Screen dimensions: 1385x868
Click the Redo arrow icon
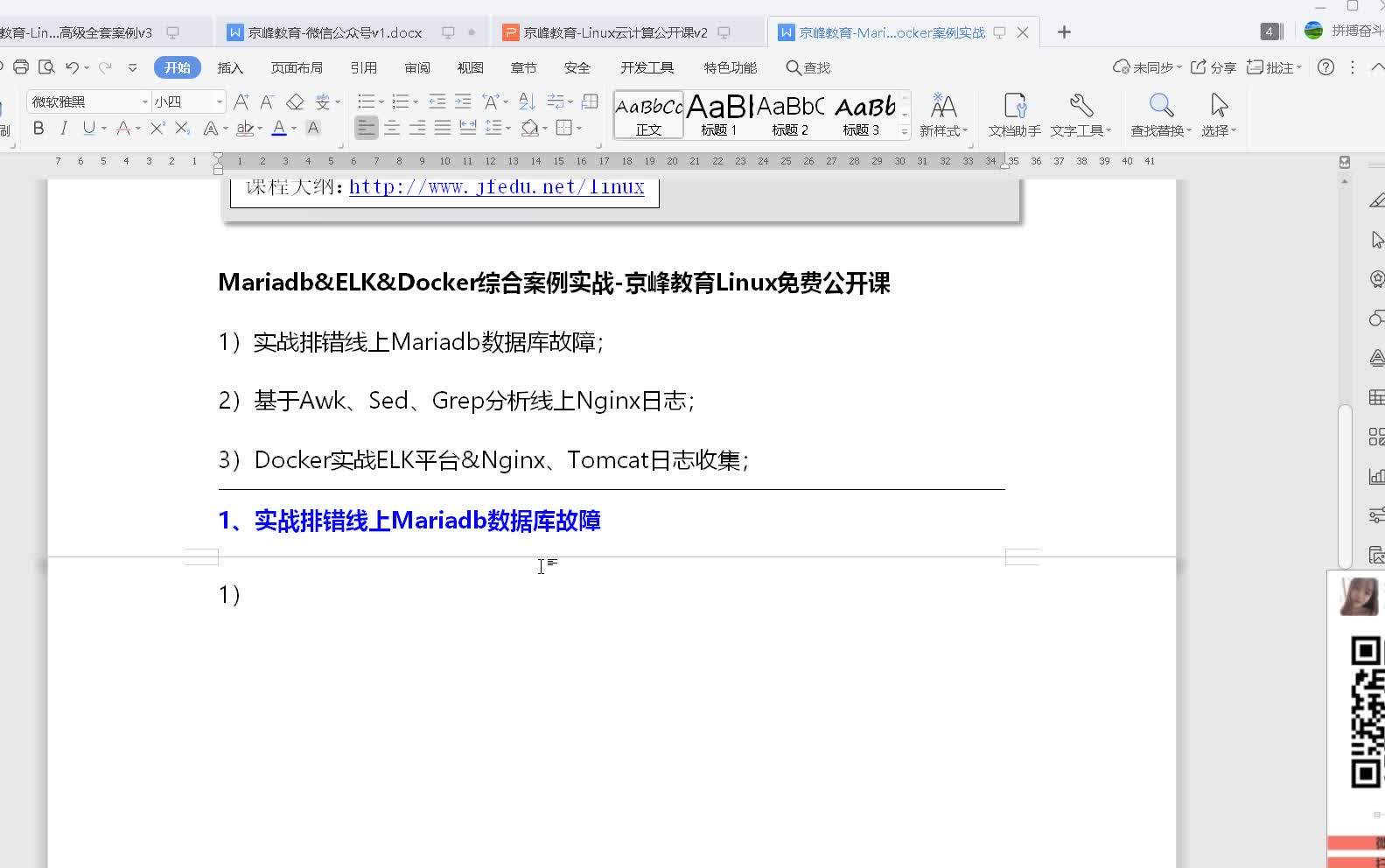click(105, 67)
